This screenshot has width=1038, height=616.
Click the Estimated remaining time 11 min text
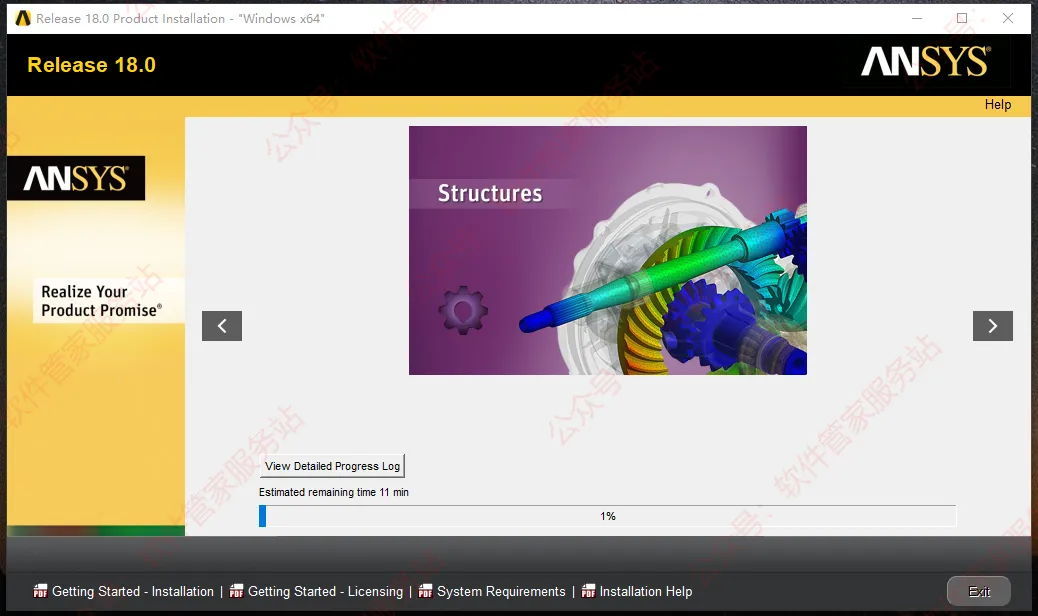[x=334, y=492]
